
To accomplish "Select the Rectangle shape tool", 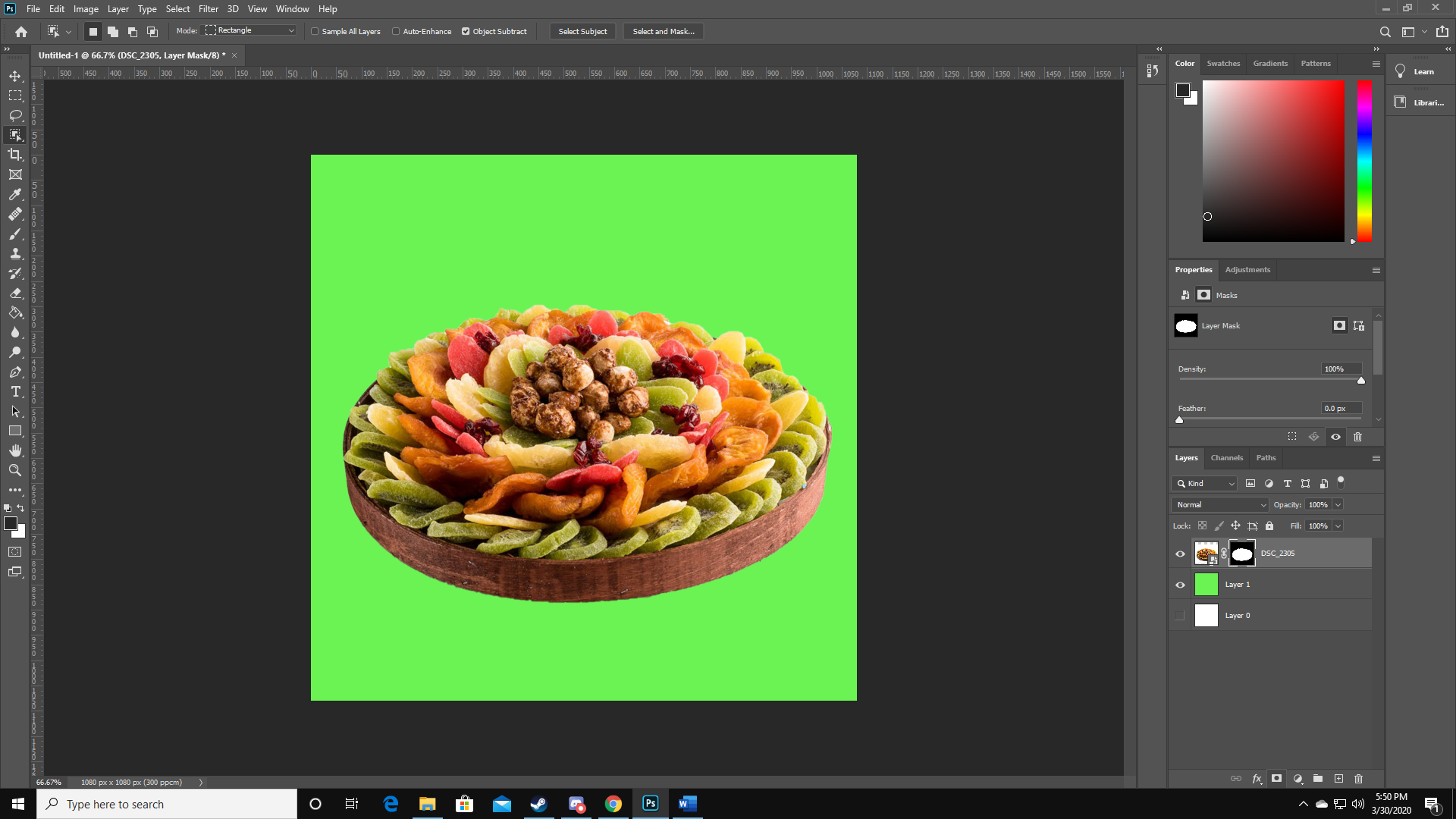I will point(15,431).
